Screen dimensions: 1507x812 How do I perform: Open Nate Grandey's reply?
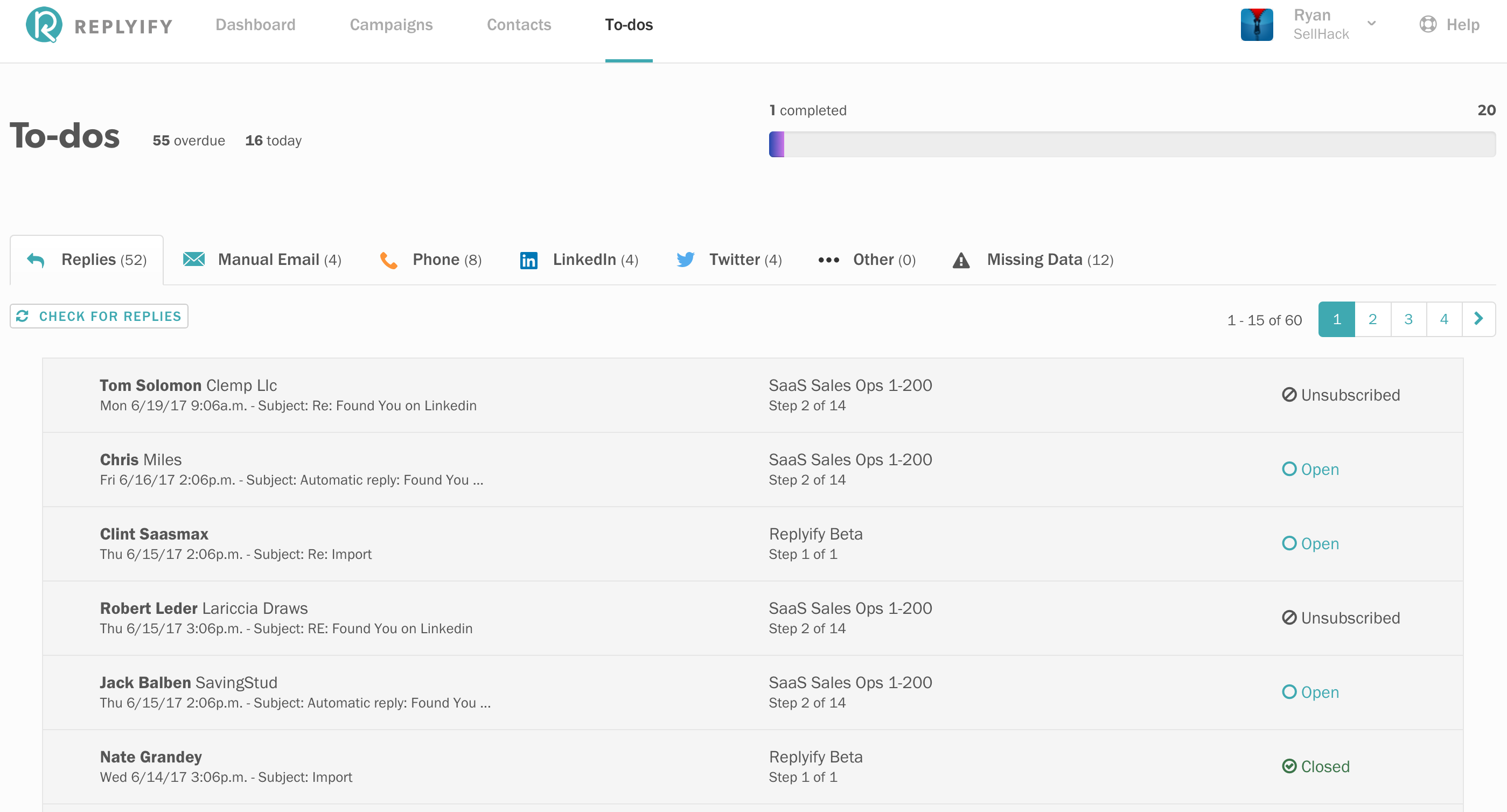point(752,766)
